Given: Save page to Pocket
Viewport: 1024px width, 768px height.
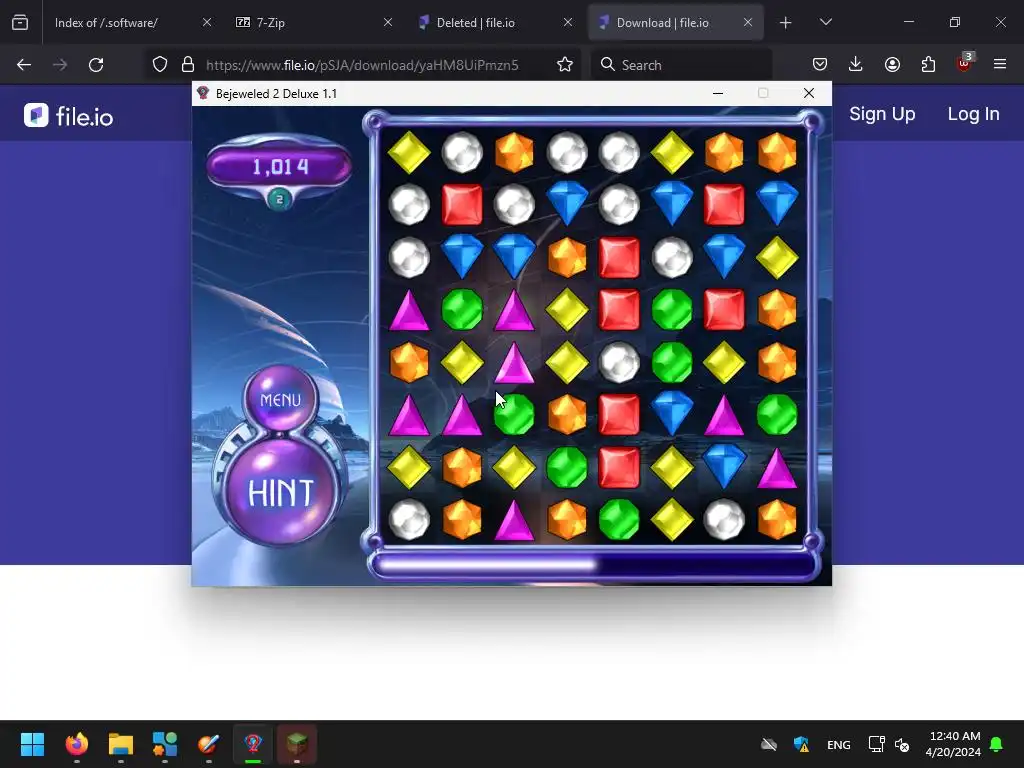Looking at the screenshot, I should (x=820, y=65).
